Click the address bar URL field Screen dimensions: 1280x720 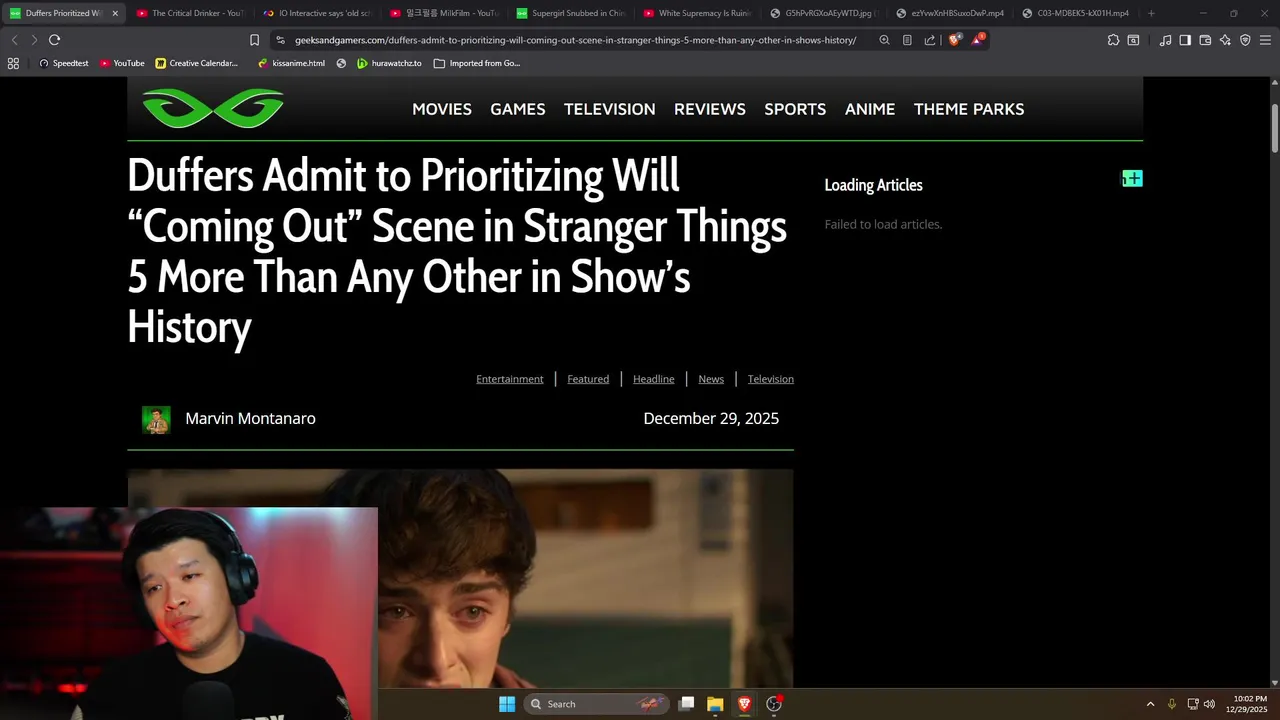[575, 40]
